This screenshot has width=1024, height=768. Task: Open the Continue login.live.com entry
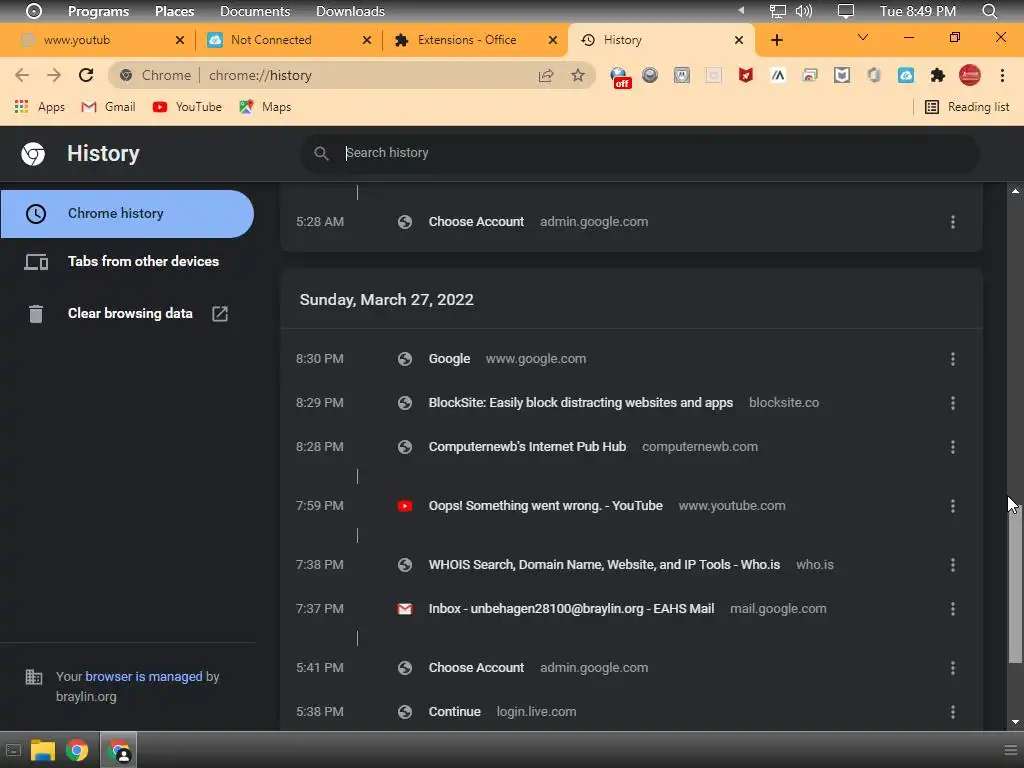455,712
